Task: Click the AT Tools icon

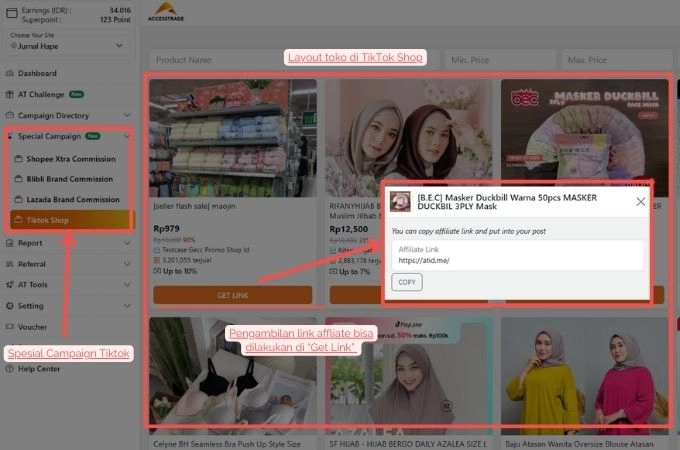Action: click(10, 284)
